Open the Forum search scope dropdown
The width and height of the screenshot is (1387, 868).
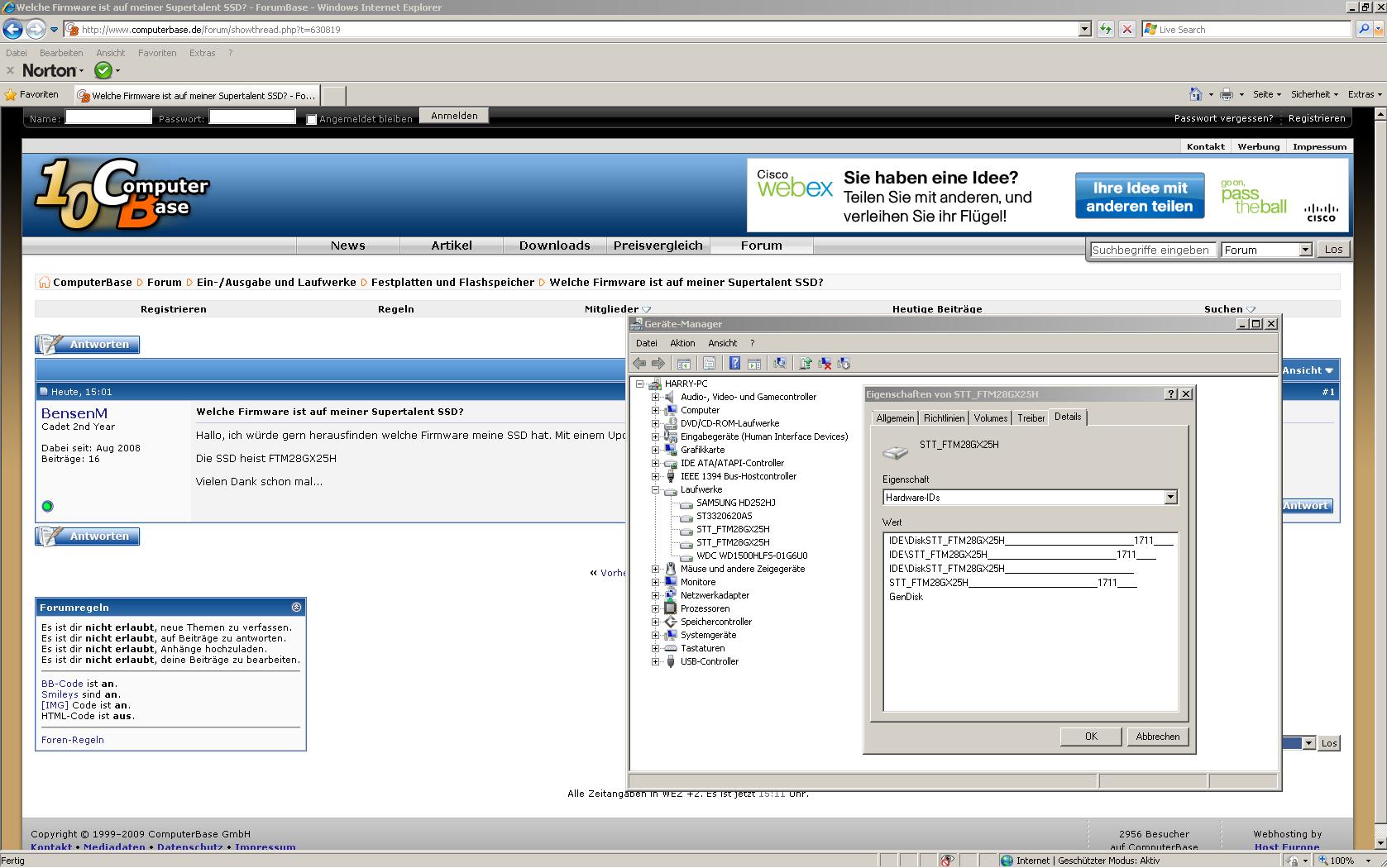[x=1305, y=250]
